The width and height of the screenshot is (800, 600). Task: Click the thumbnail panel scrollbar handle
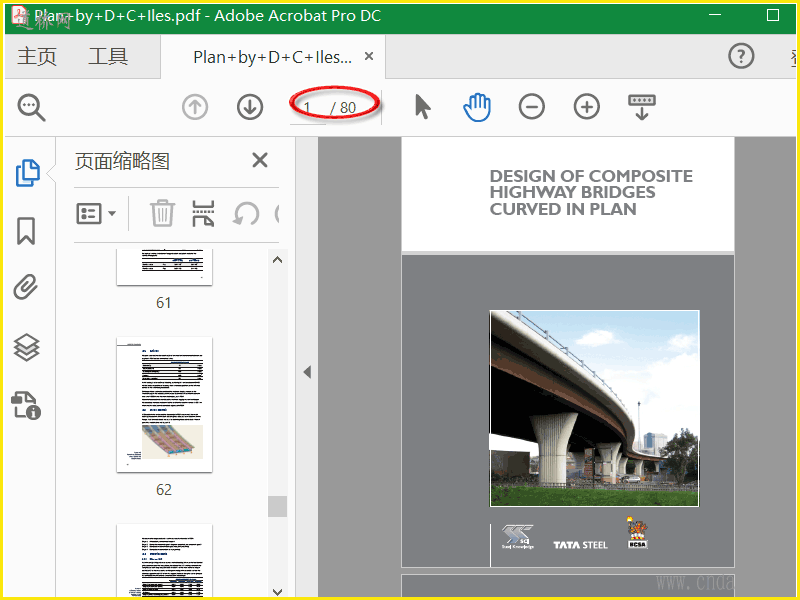[278, 506]
